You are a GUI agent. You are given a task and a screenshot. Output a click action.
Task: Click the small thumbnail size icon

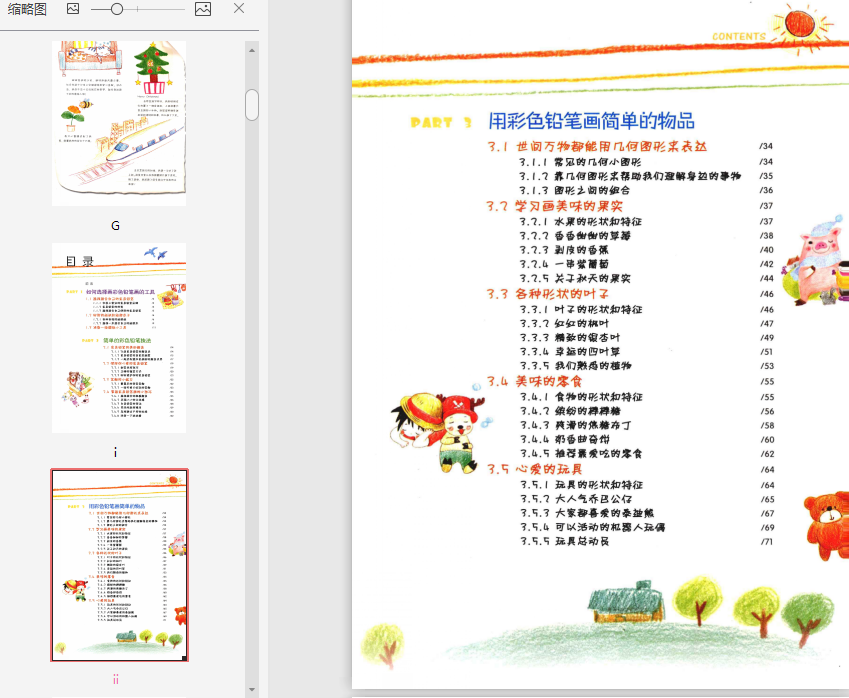pyautogui.click(x=73, y=9)
